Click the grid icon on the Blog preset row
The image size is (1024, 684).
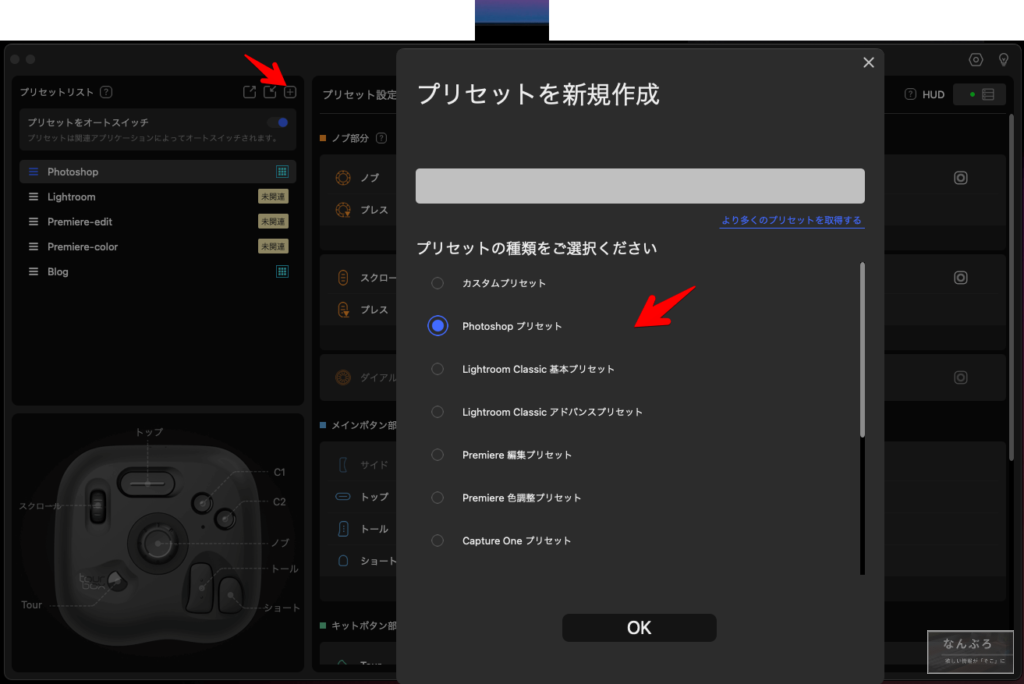282,271
